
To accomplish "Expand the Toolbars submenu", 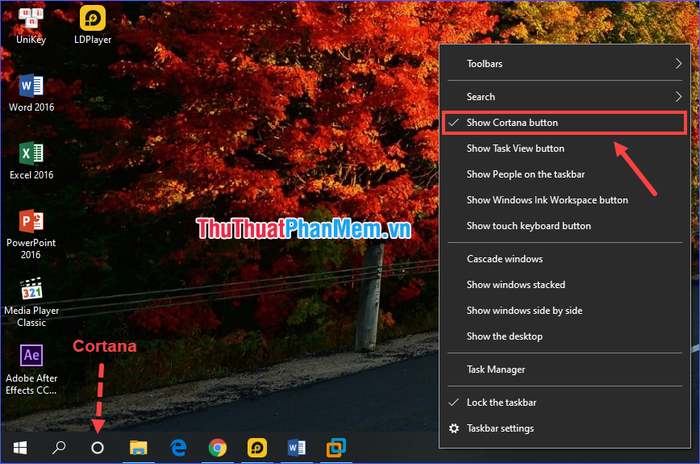I will 564,64.
